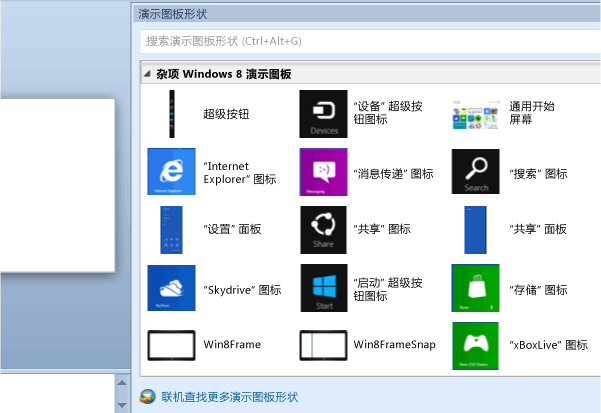The height and width of the screenshot is (413, 601).
Task: Click the "xBoxLive" 图标 label
Action: tap(548, 345)
